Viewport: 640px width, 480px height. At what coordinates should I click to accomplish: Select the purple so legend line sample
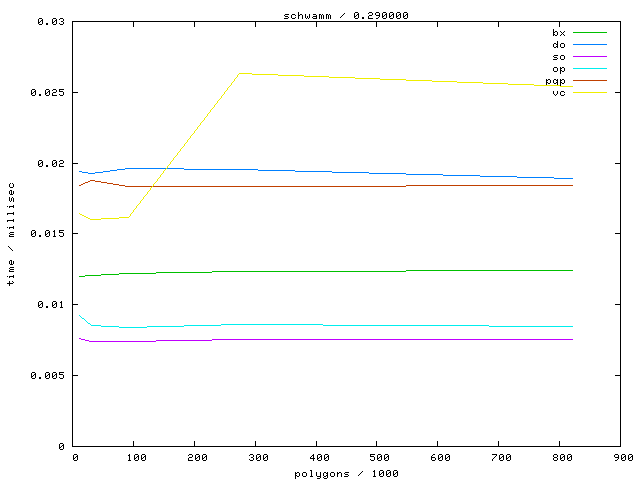(x=590, y=57)
